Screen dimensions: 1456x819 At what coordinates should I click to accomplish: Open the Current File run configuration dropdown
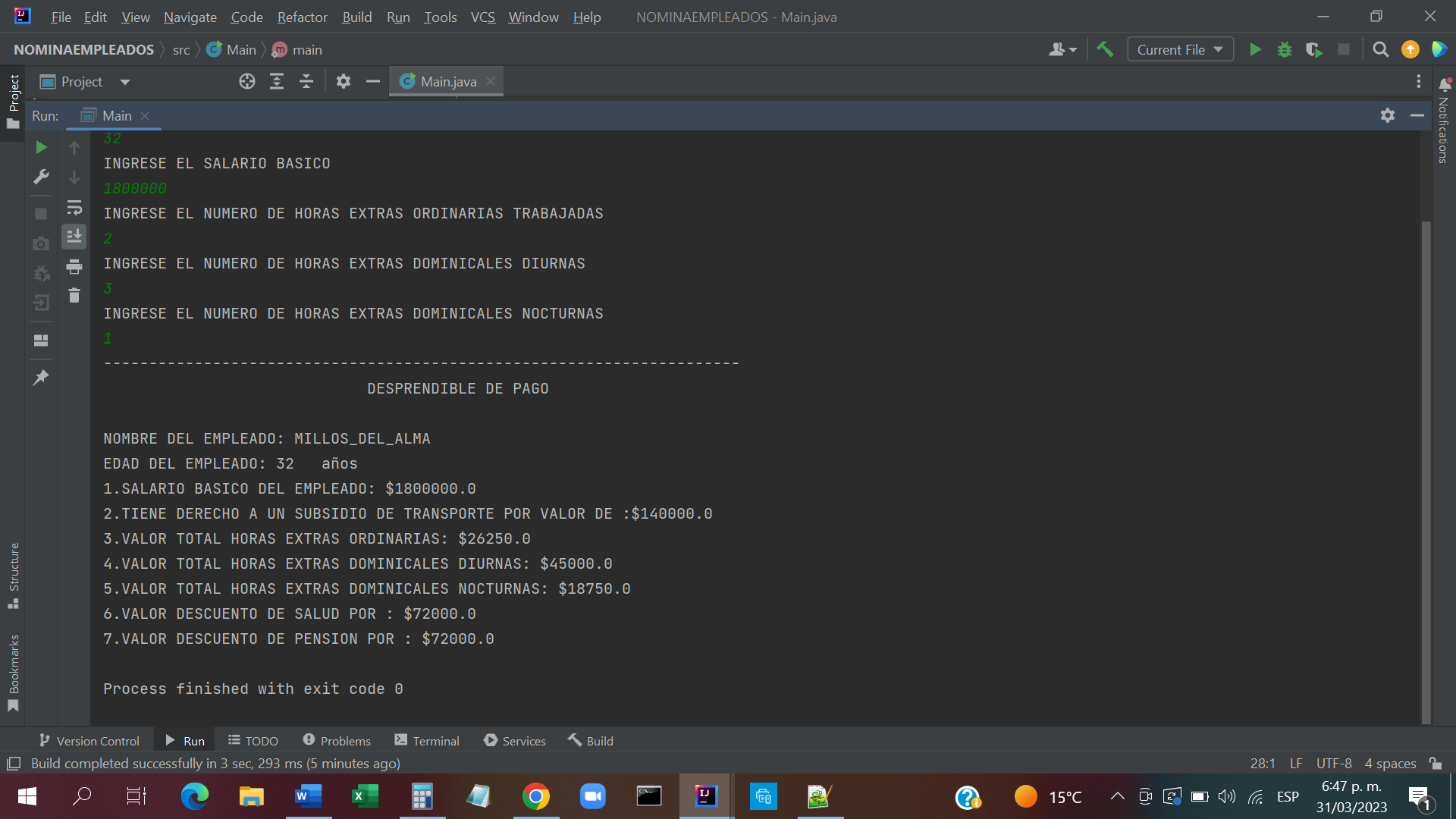[1180, 50]
